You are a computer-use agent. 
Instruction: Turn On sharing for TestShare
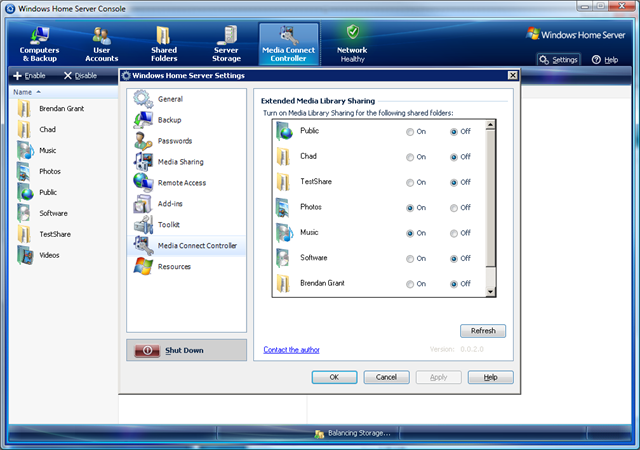(410, 183)
